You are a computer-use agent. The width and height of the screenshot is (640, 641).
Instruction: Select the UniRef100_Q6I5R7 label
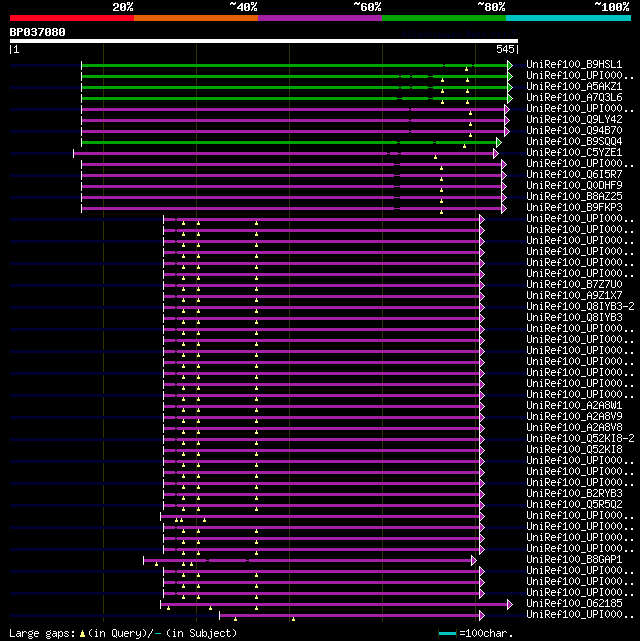(x=574, y=174)
